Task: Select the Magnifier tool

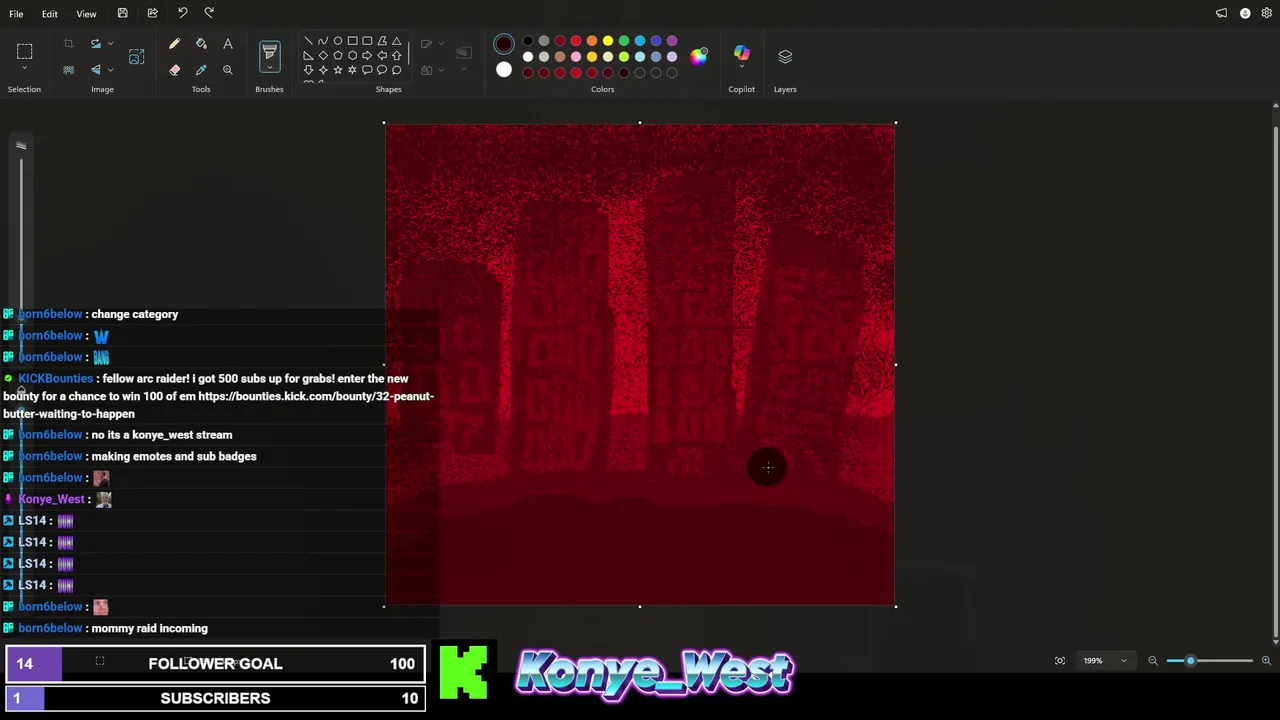Action: (x=227, y=70)
